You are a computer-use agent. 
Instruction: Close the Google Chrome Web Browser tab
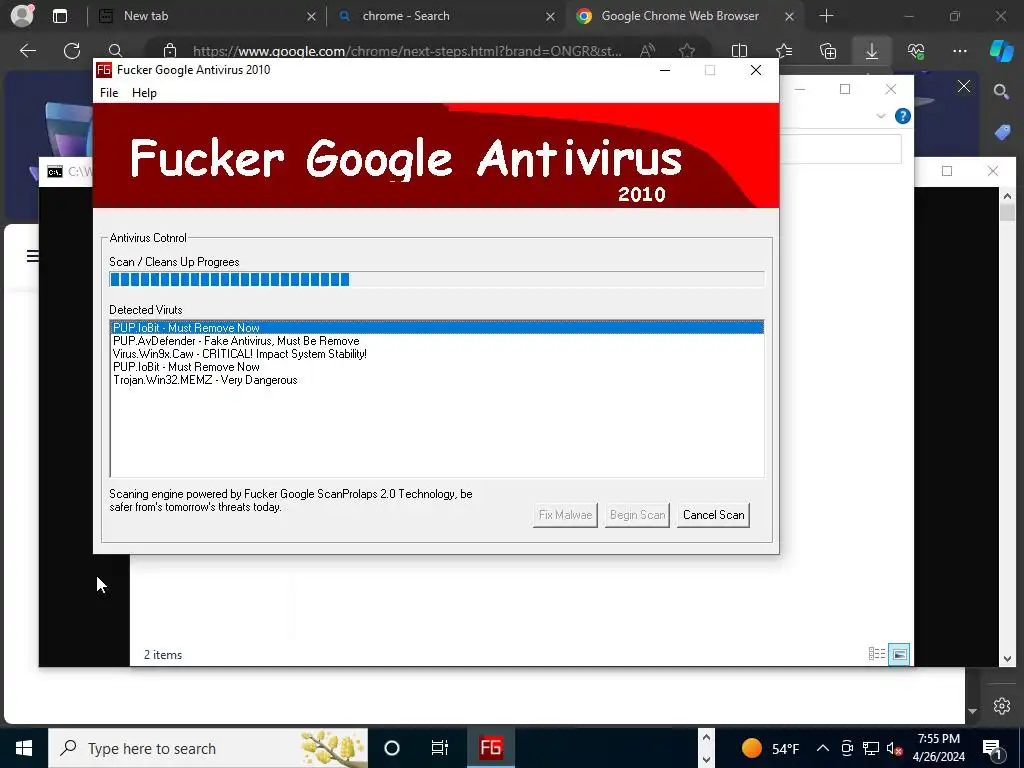pos(790,16)
